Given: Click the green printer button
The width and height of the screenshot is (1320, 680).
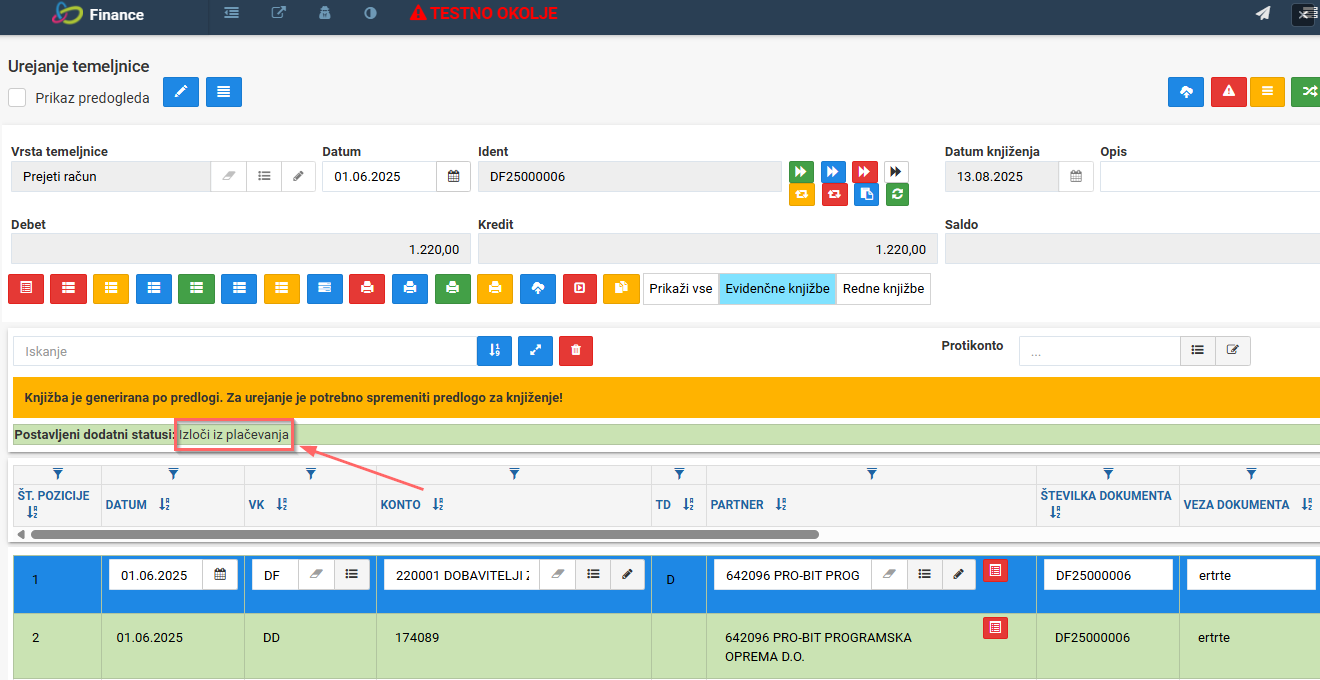Looking at the screenshot, I should click(452, 288).
